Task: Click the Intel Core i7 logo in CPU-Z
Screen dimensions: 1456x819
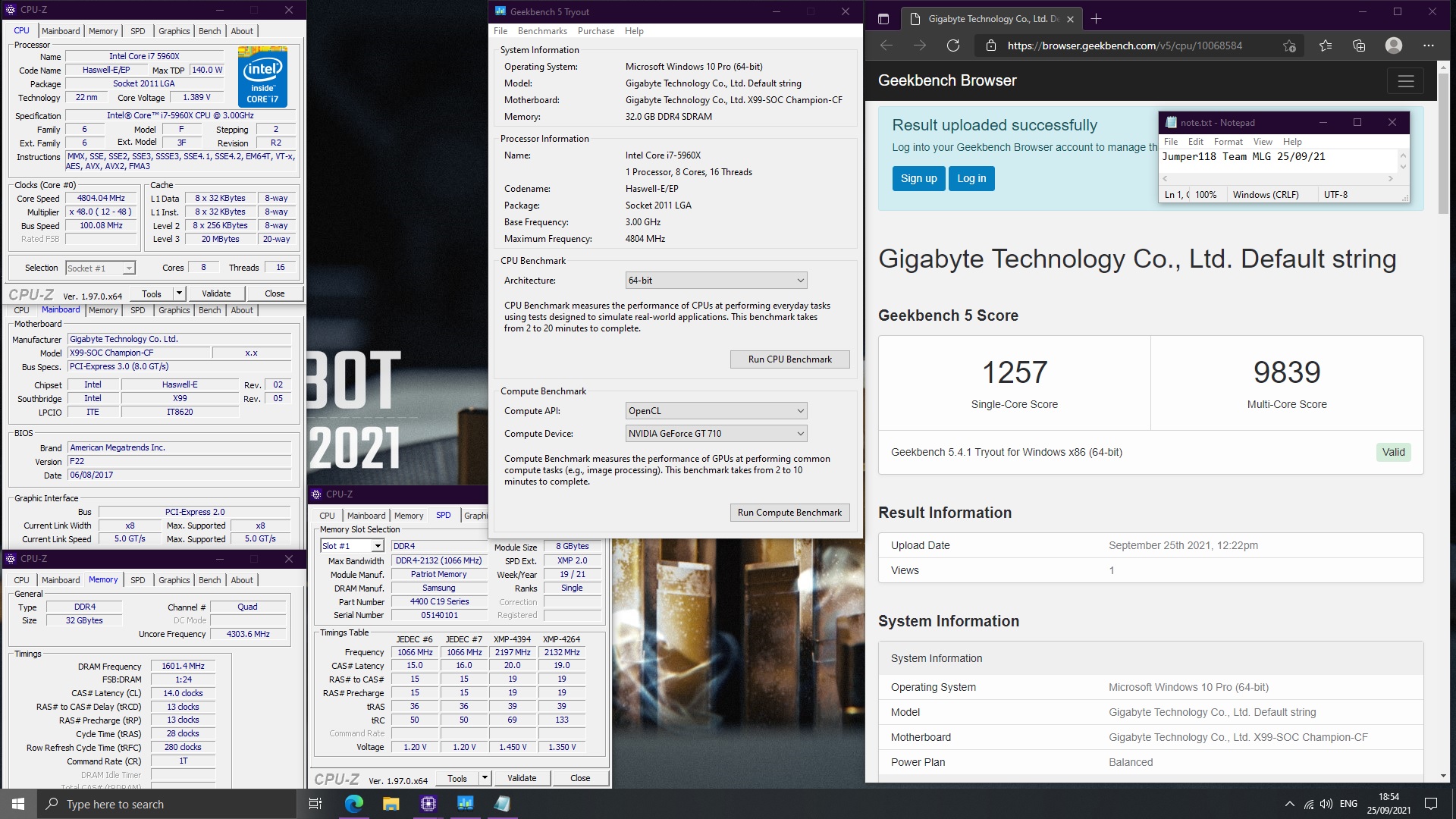Action: pos(262,77)
